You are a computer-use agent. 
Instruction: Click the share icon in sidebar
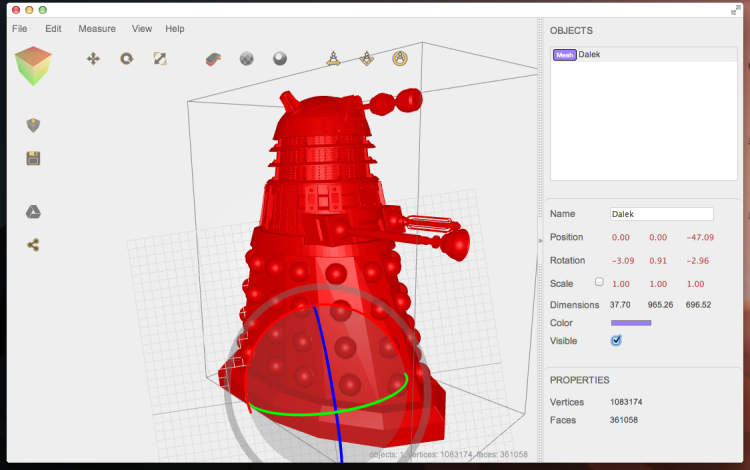[x=33, y=245]
